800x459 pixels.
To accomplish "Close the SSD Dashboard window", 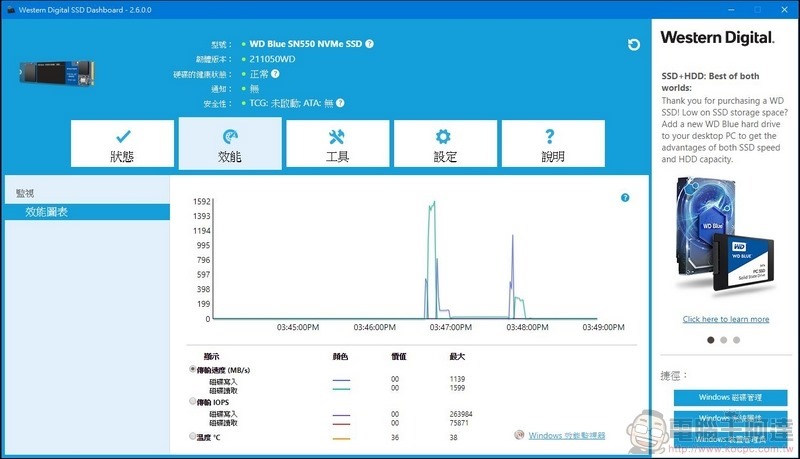I will [785, 10].
